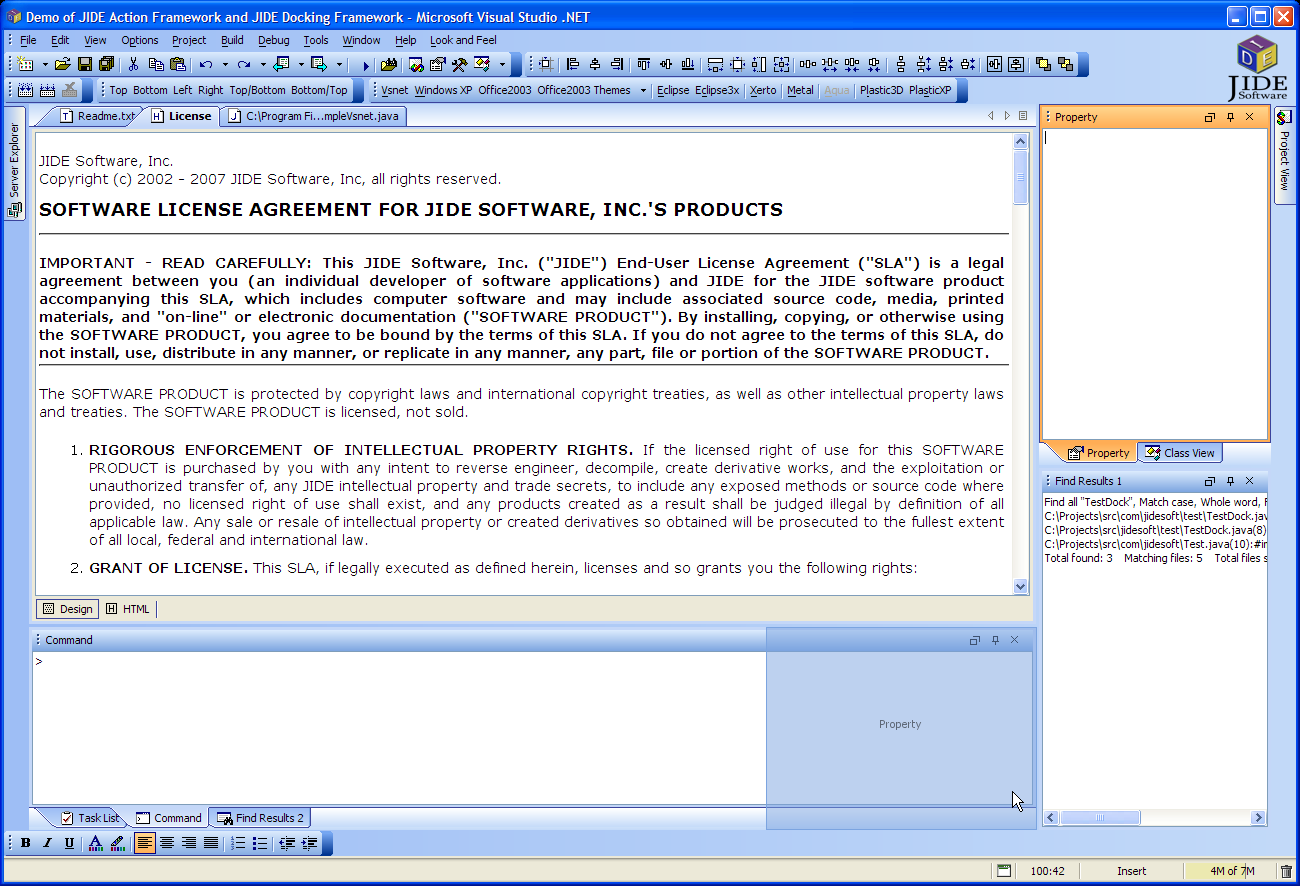Switch to the Class View tab
This screenshot has width=1300, height=886.
(1180, 453)
